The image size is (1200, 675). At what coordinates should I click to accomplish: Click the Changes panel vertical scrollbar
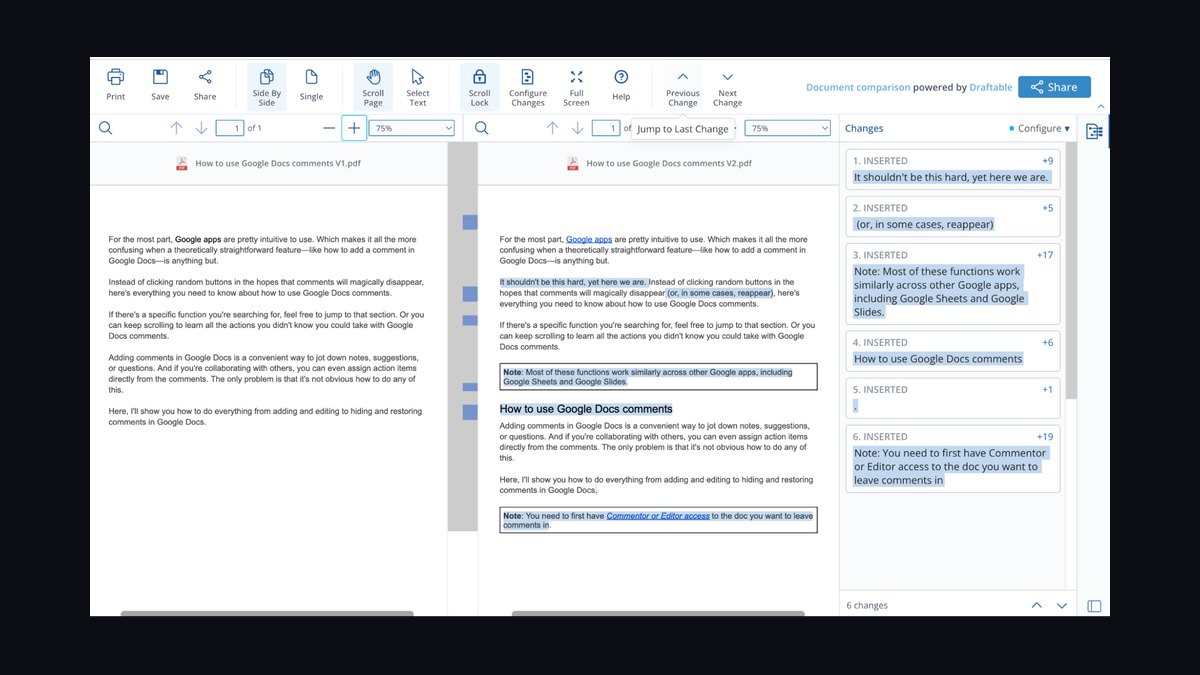[1071, 271]
